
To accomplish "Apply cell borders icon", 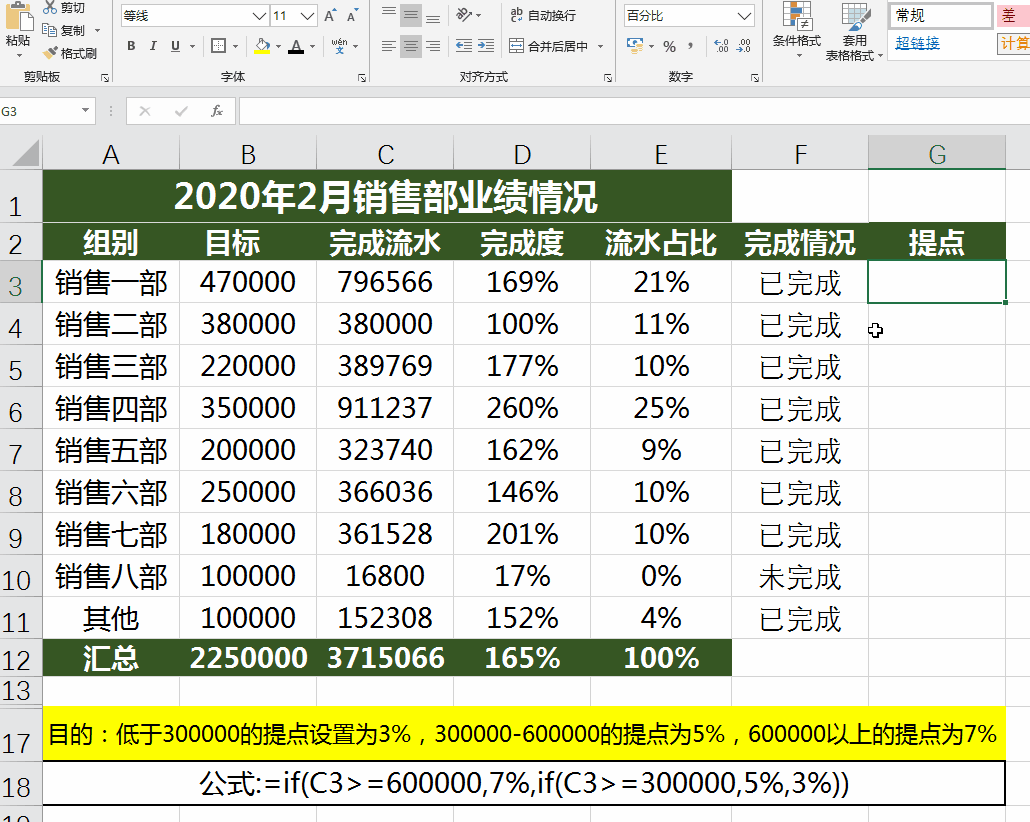I will pyautogui.click(x=218, y=46).
